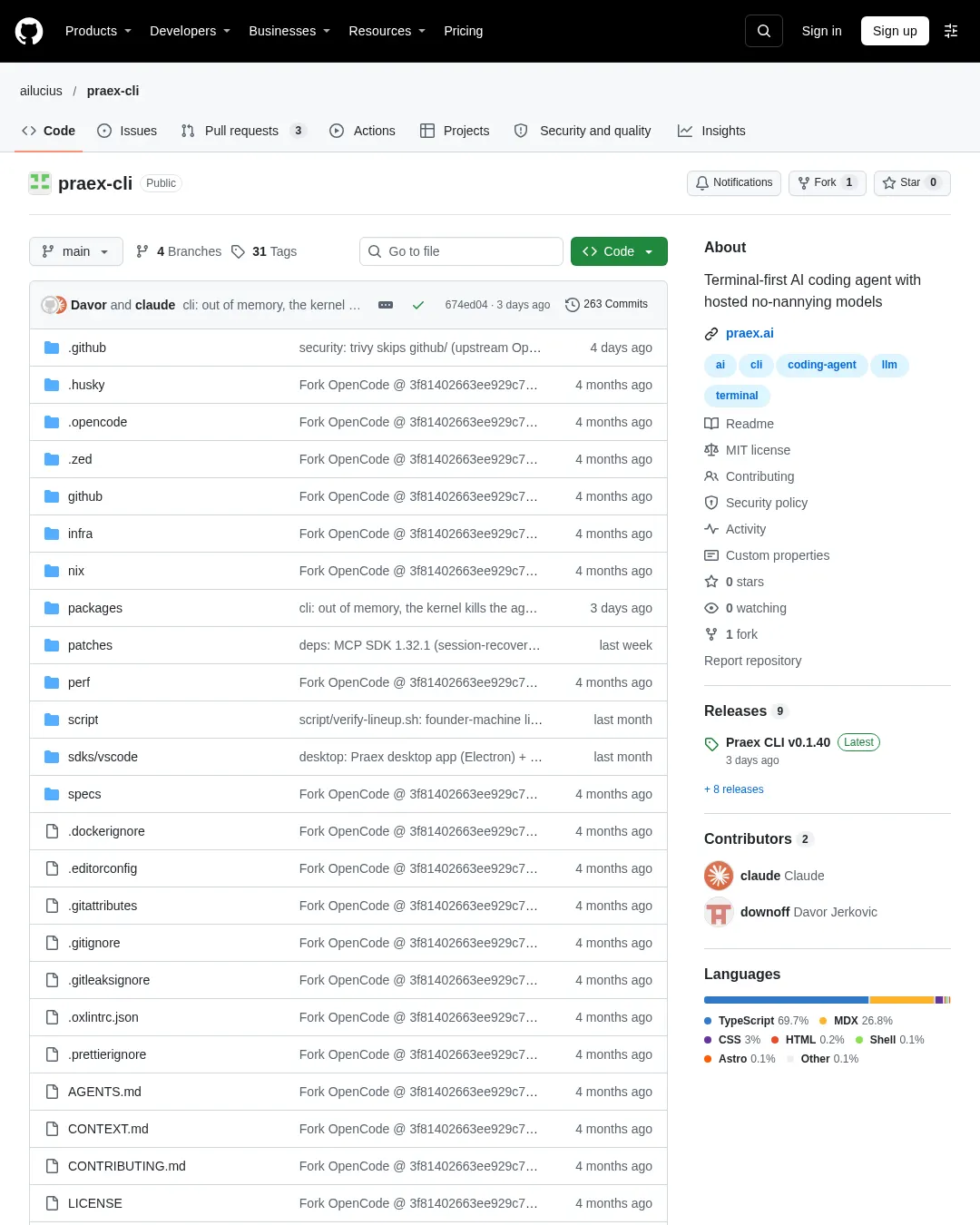
Task: Click the praex-cli repository avatar icon
Action: (40, 183)
